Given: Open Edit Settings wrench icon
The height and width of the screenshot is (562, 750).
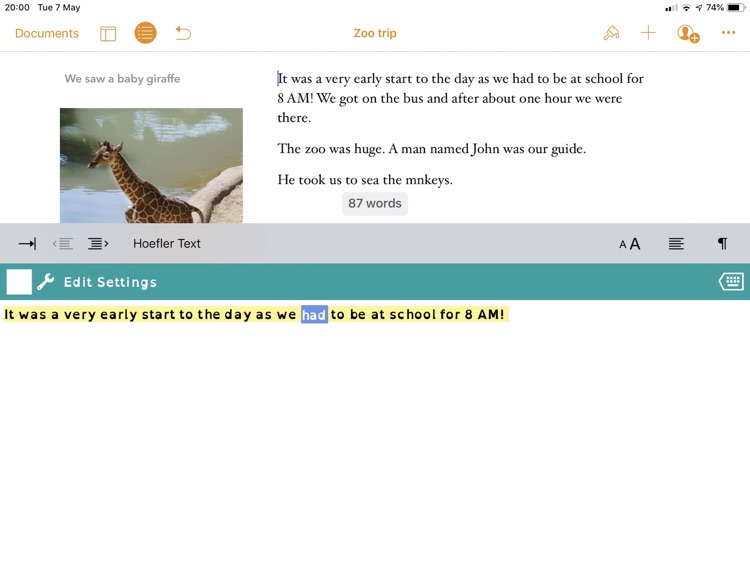Looking at the screenshot, I should click(x=45, y=282).
